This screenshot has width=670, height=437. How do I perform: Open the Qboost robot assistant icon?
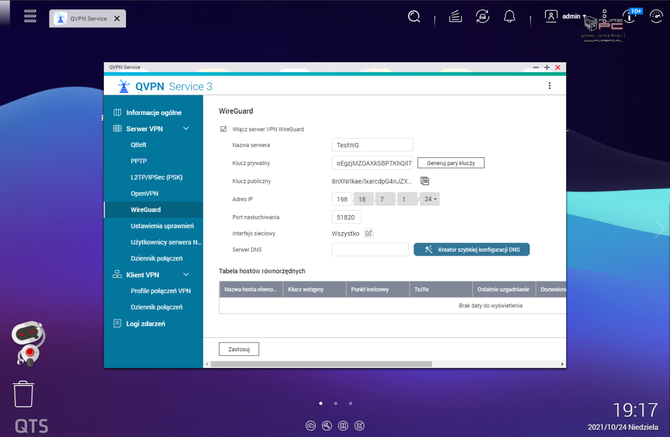(29, 344)
